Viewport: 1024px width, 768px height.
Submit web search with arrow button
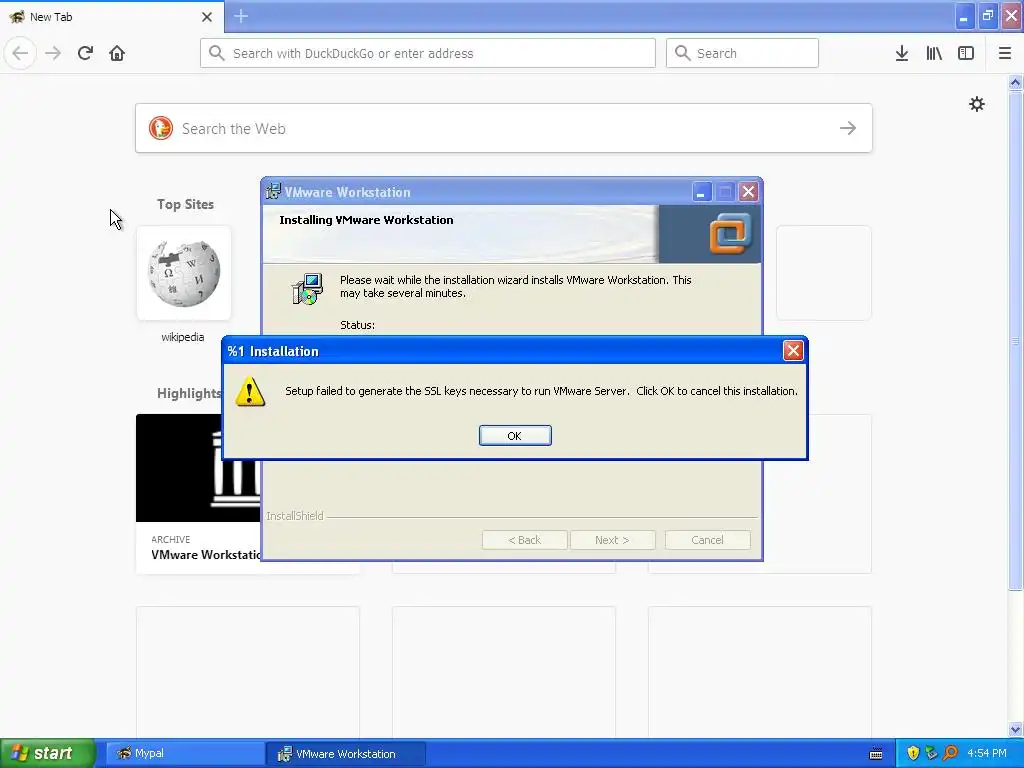click(848, 128)
